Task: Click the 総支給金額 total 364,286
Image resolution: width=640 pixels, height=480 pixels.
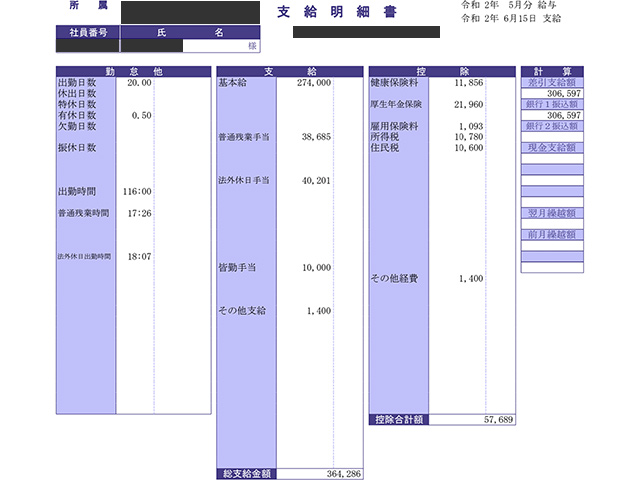Action: [343, 474]
